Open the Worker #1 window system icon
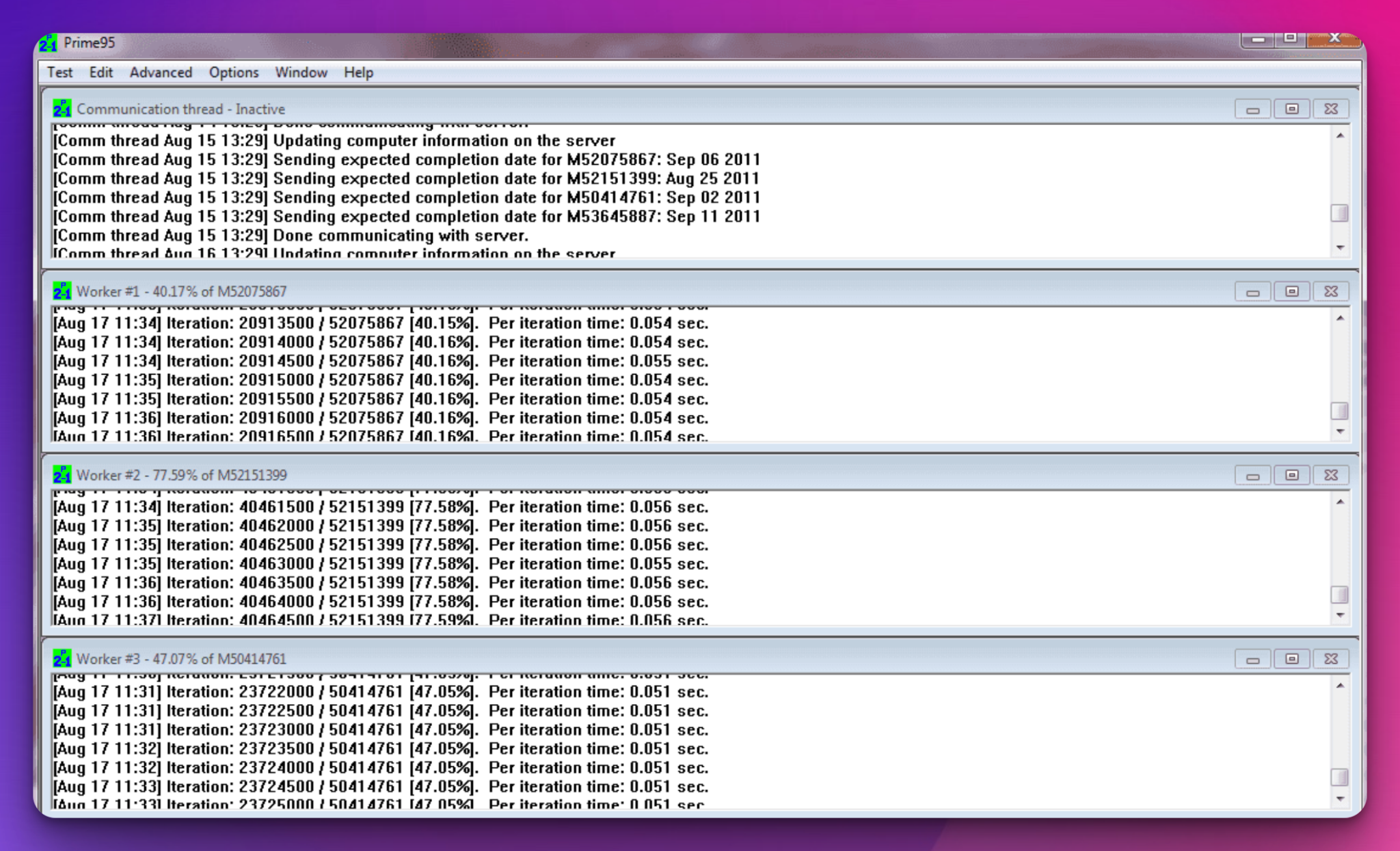Viewport: 1400px width, 851px height. click(62, 291)
